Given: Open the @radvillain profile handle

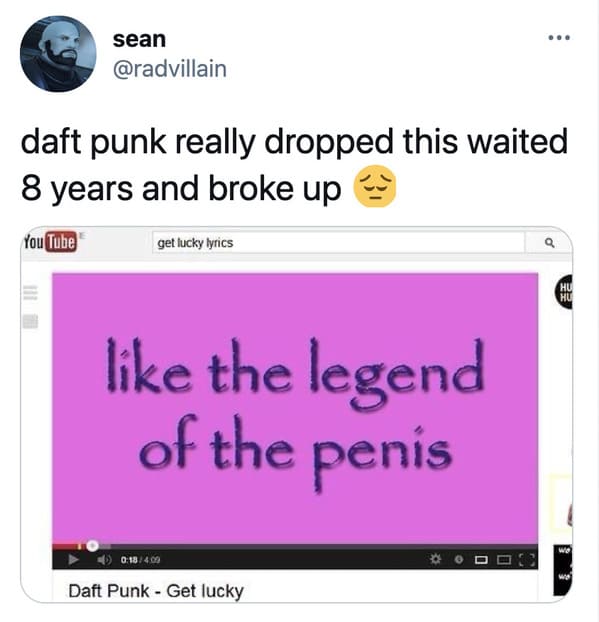Looking at the screenshot, I should [170, 69].
